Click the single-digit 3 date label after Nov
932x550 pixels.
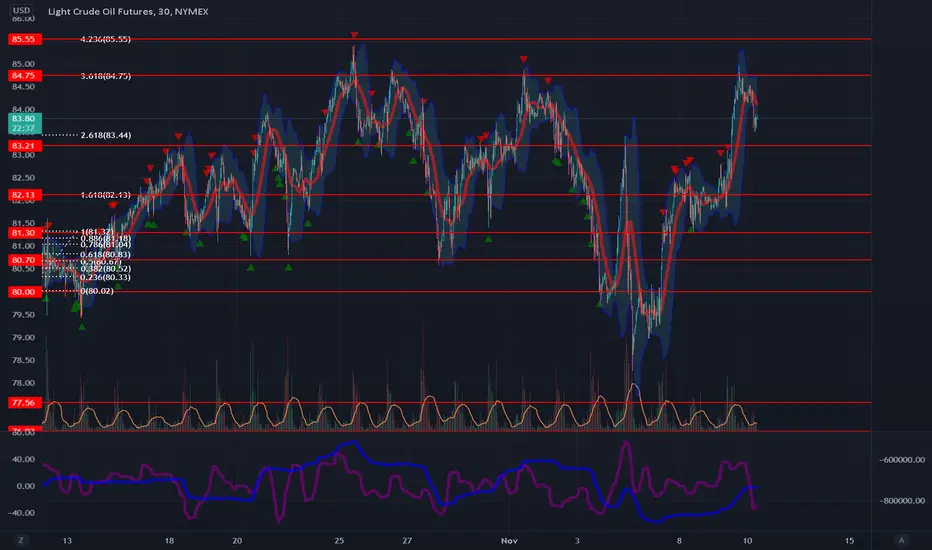tap(577, 540)
